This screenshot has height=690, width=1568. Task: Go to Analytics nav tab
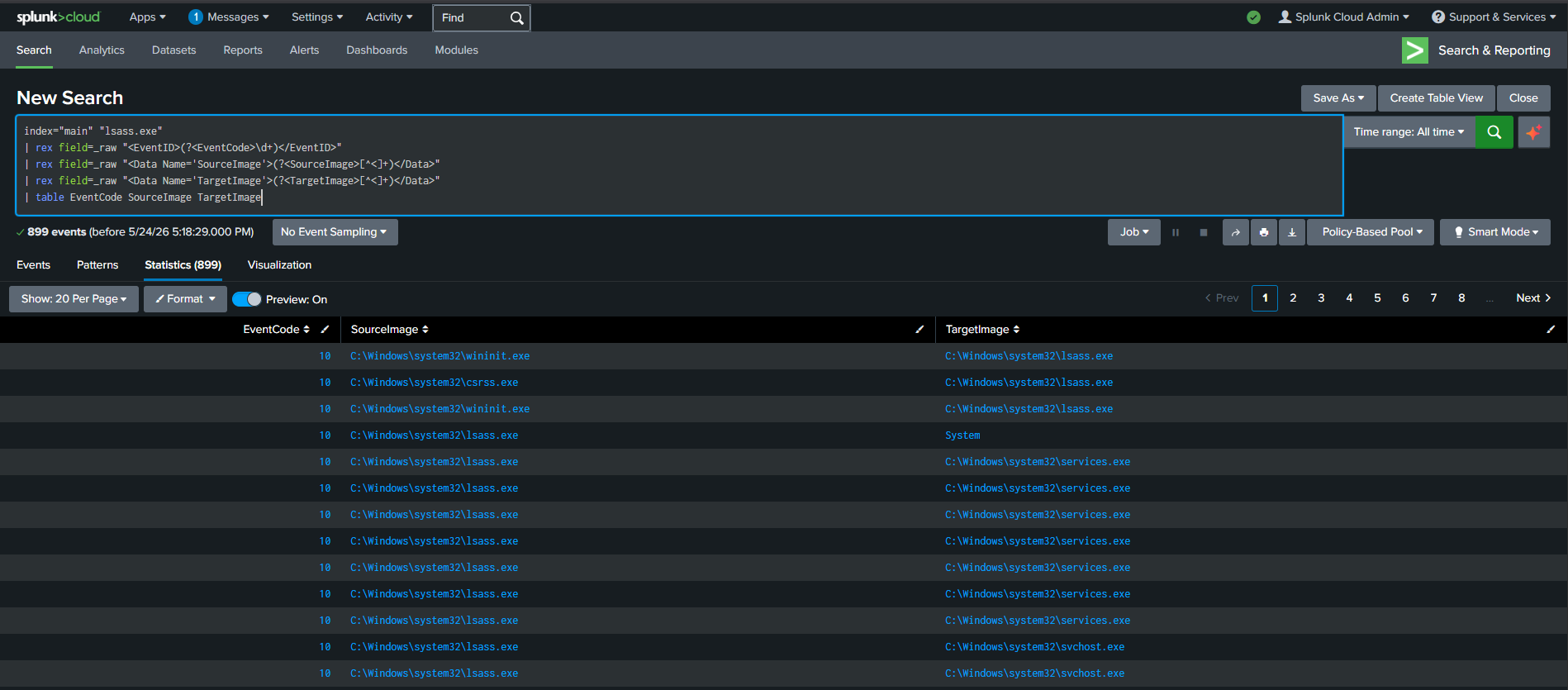click(102, 50)
